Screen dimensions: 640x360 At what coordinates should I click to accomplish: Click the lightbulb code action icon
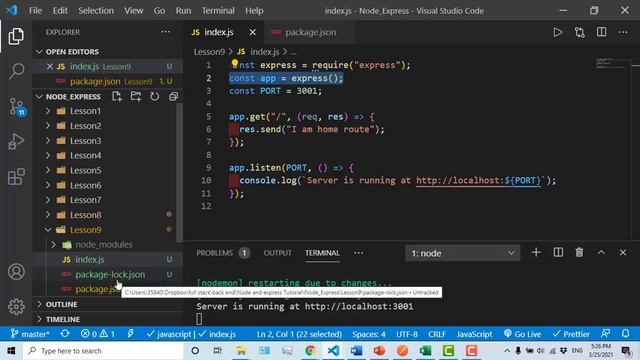[x=235, y=63]
